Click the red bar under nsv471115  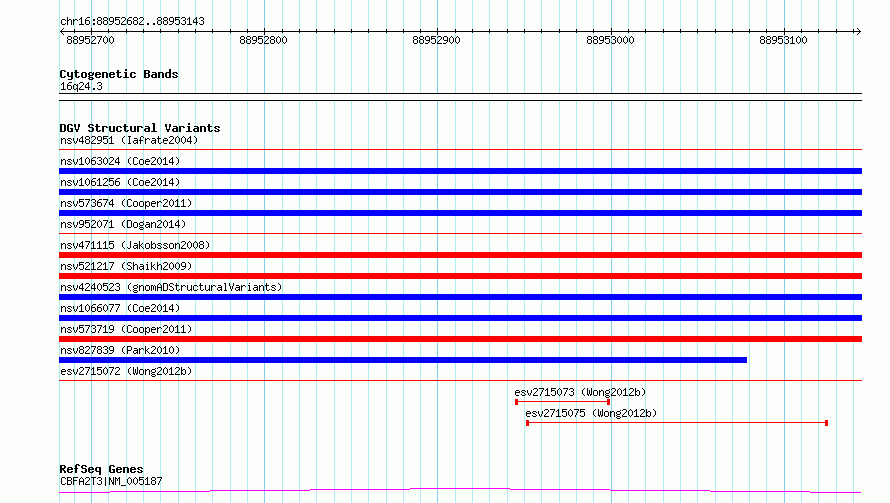tap(460, 255)
